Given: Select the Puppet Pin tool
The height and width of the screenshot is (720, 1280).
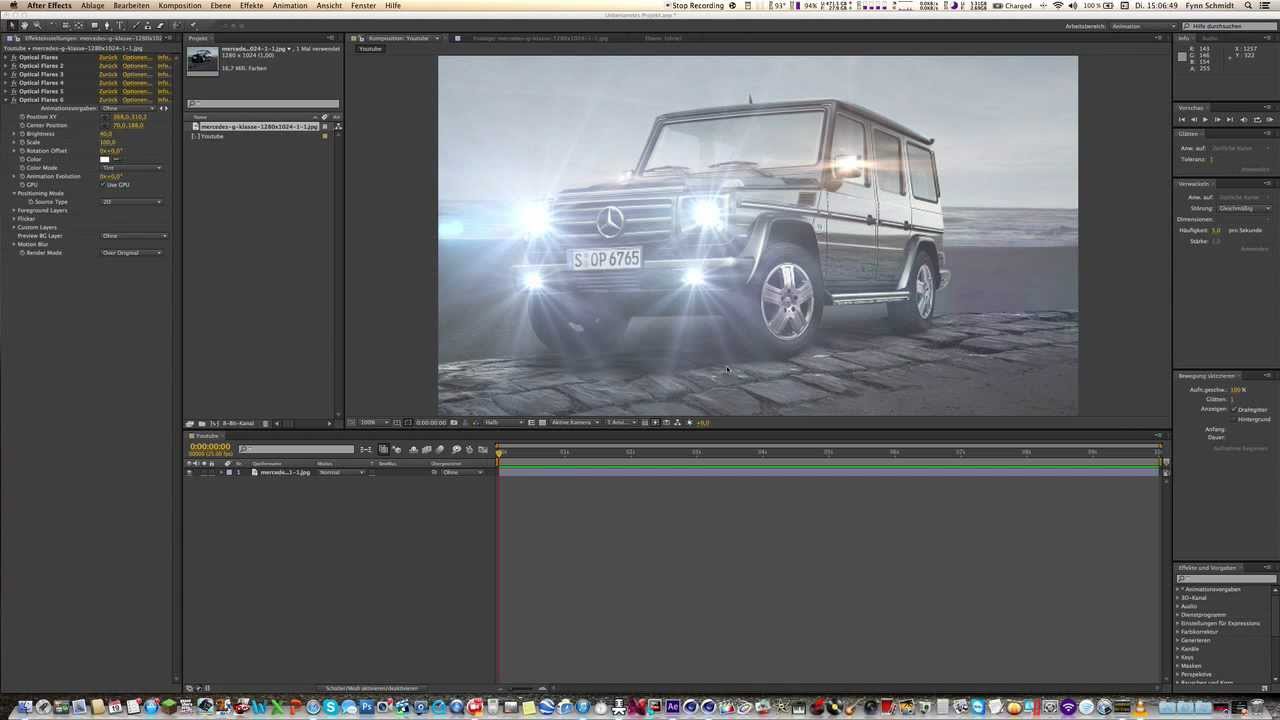Looking at the screenshot, I should click(193, 25).
